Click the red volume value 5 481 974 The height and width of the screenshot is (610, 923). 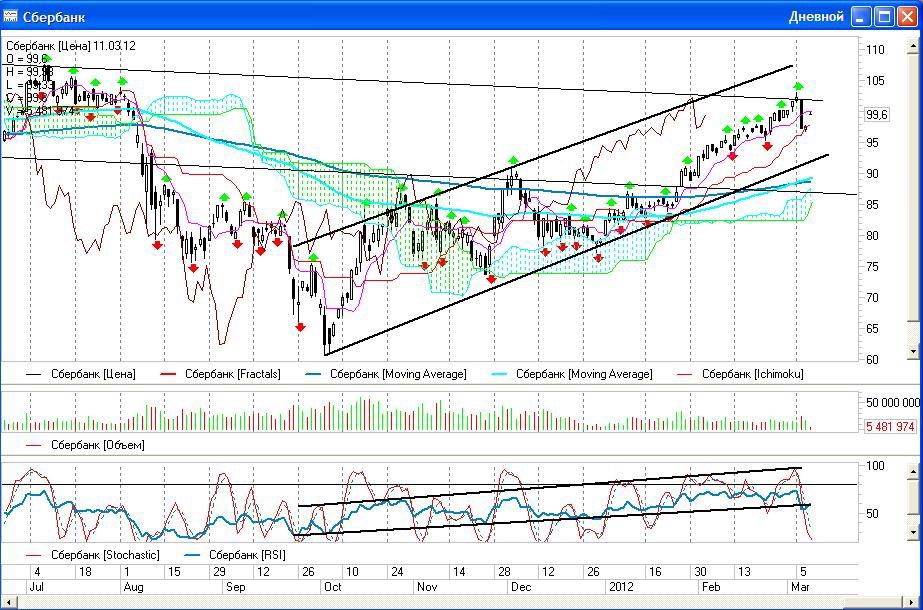tap(890, 427)
